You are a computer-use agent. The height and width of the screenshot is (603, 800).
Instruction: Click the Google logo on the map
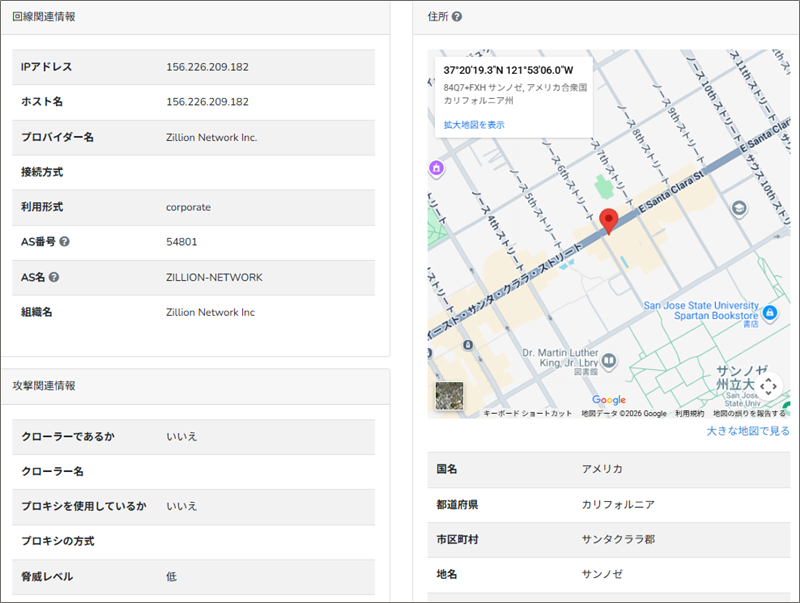coord(608,400)
